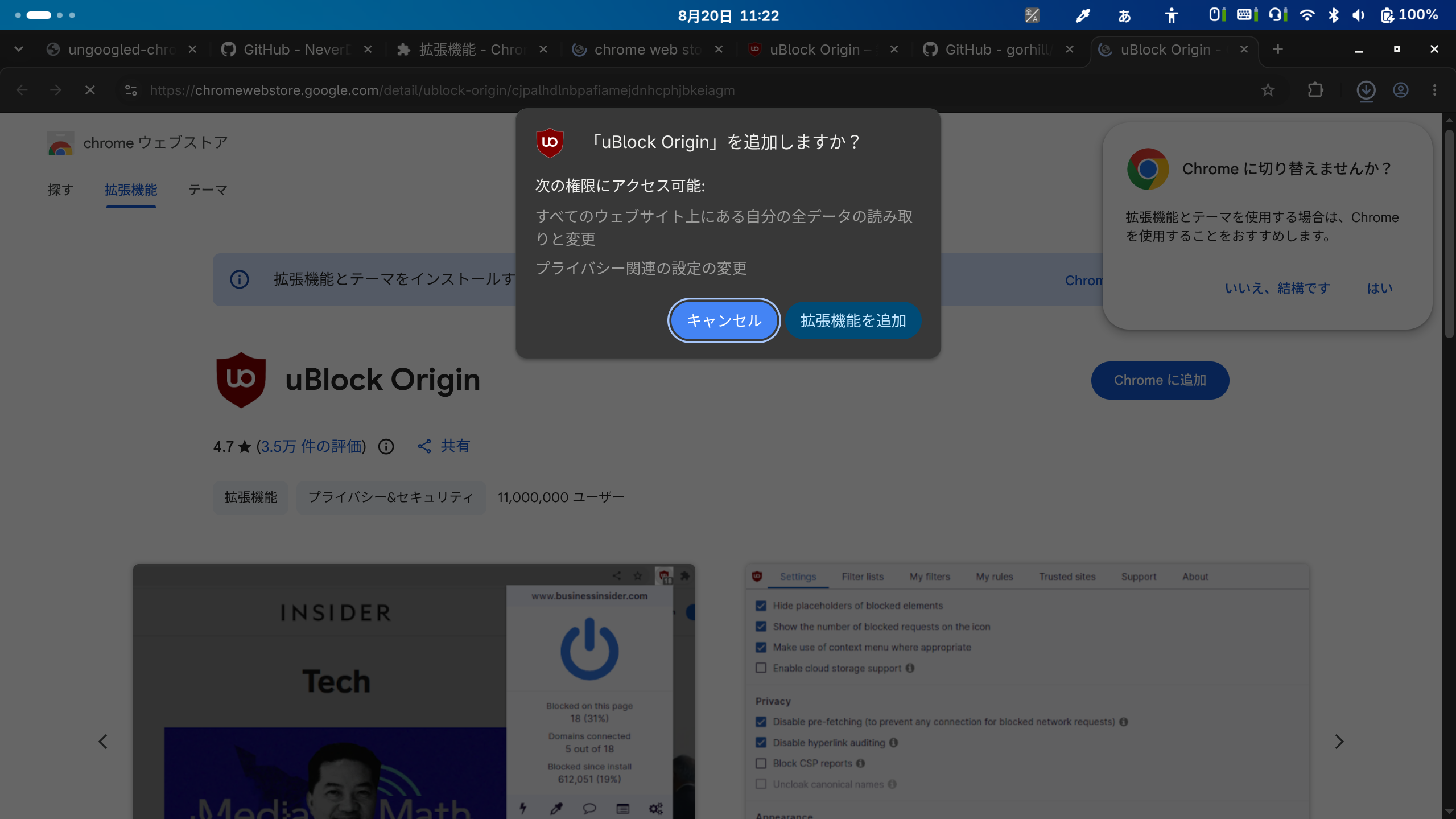
Task: Open the Wi-Fi status icon
Action: click(1307, 15)
